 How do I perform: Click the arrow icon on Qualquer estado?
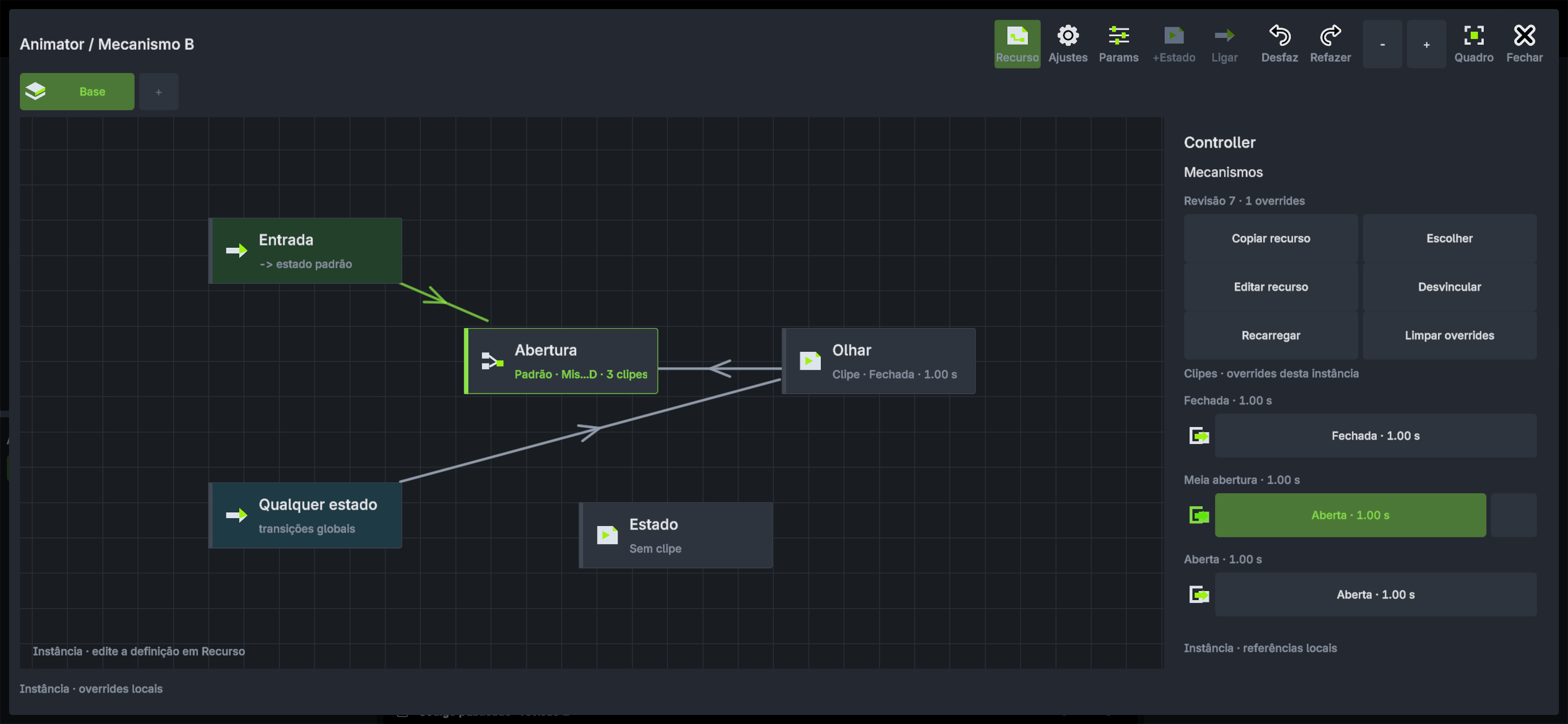(236, 515)
